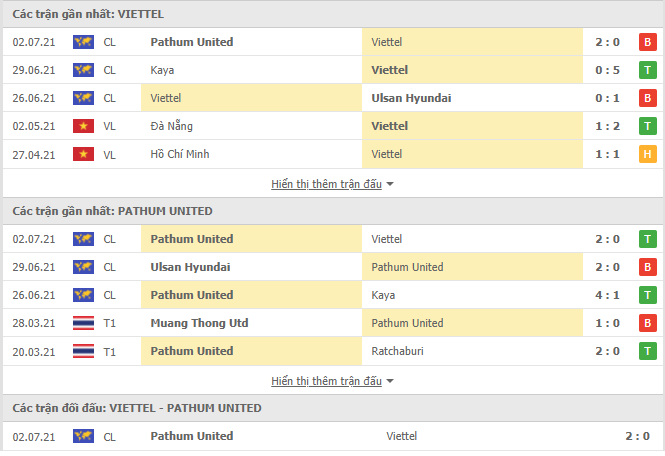Click the Thailand flag icon for Muang Thong Utd match
The height and width of the screenshot is (456, 665).
83,323
